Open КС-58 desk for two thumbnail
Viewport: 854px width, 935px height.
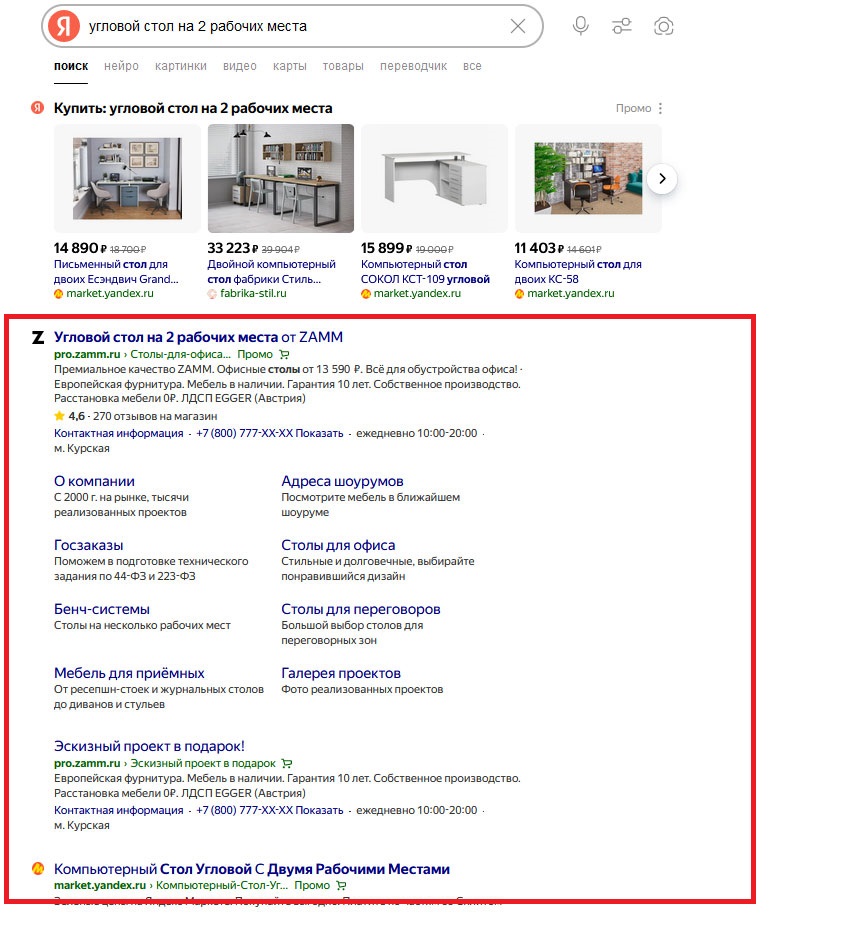(x=588, y=178)
